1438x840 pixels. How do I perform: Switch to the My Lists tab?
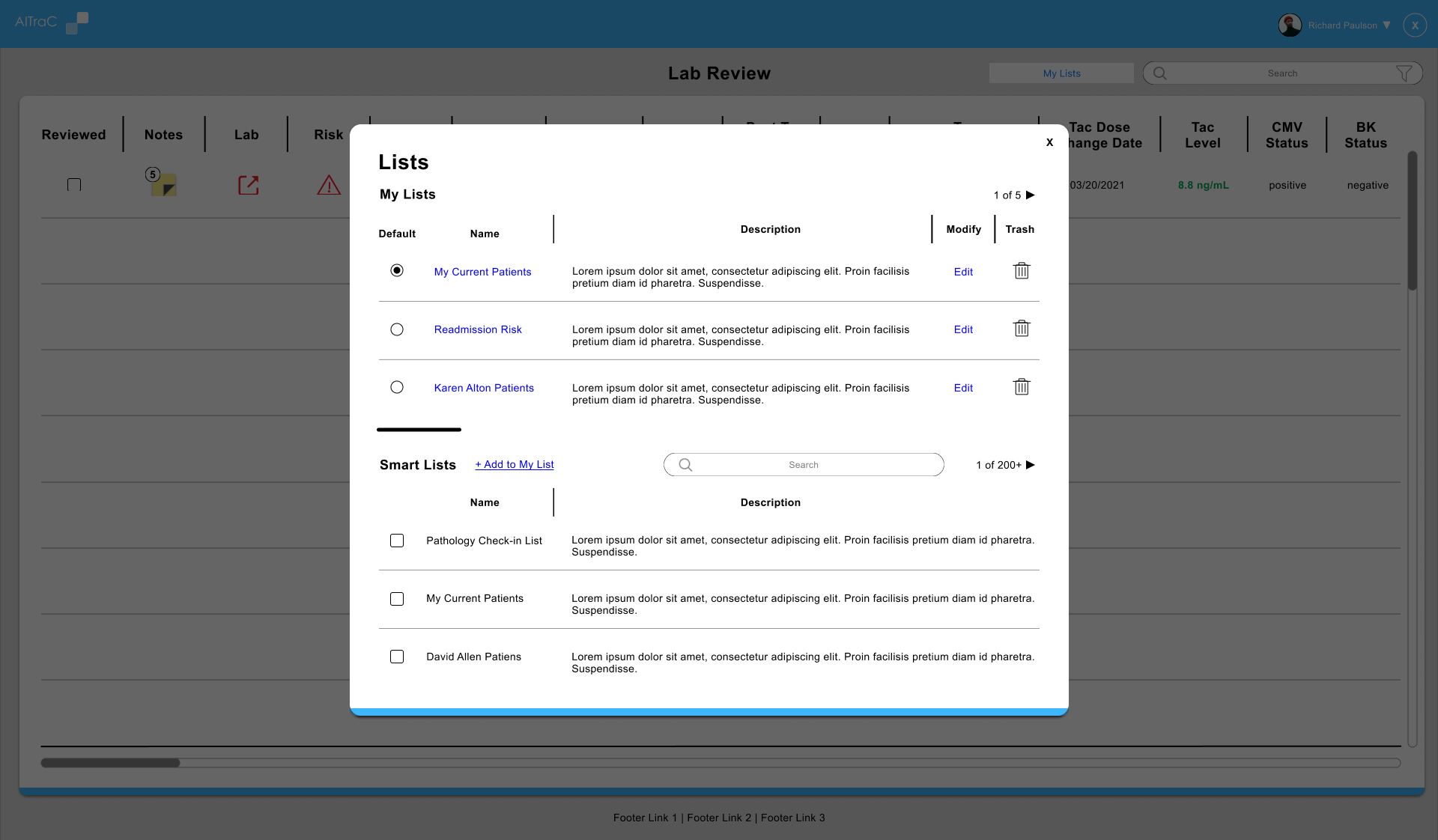(x=1061, y=73)
